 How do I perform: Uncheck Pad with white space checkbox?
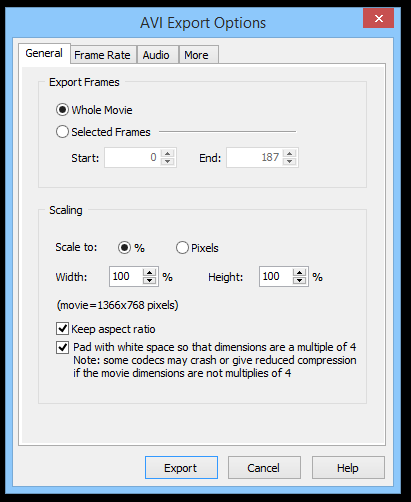[x=62, y=347]
